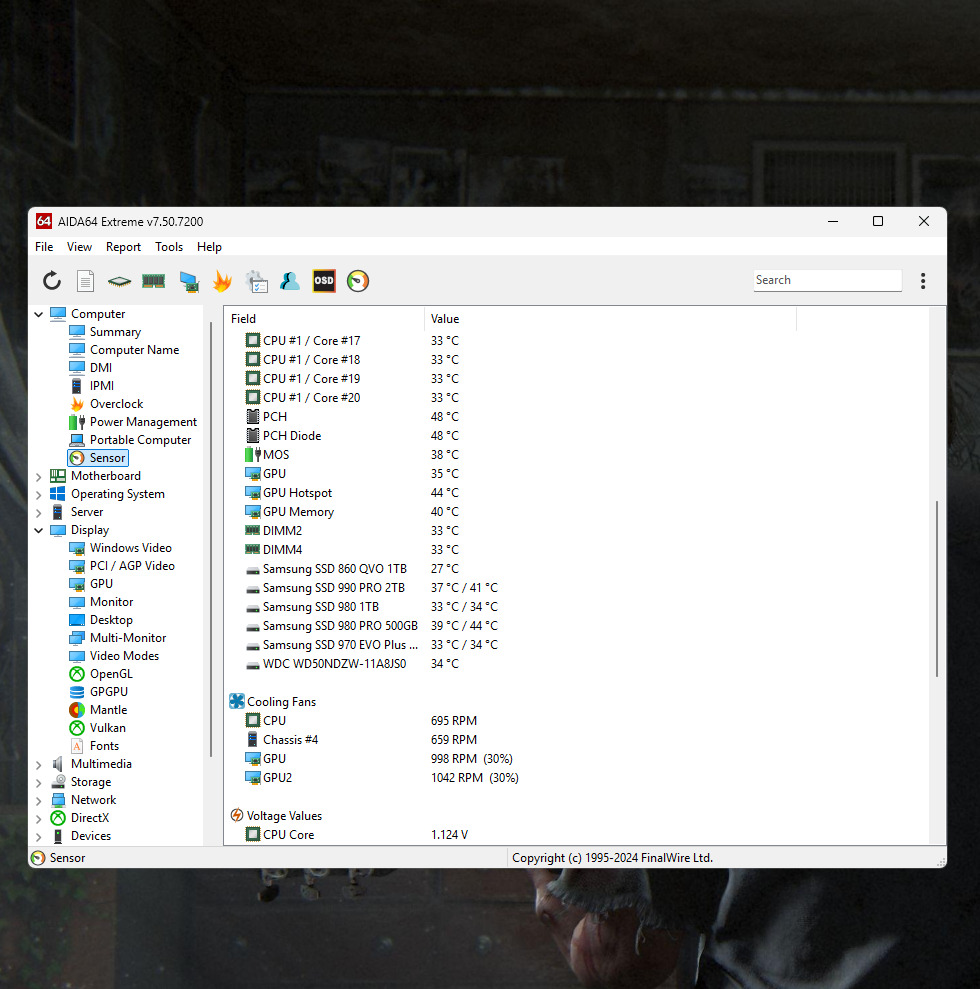980x989 pixels.
Task: Expand the DirectX tree node
Action: click(38, 819)
